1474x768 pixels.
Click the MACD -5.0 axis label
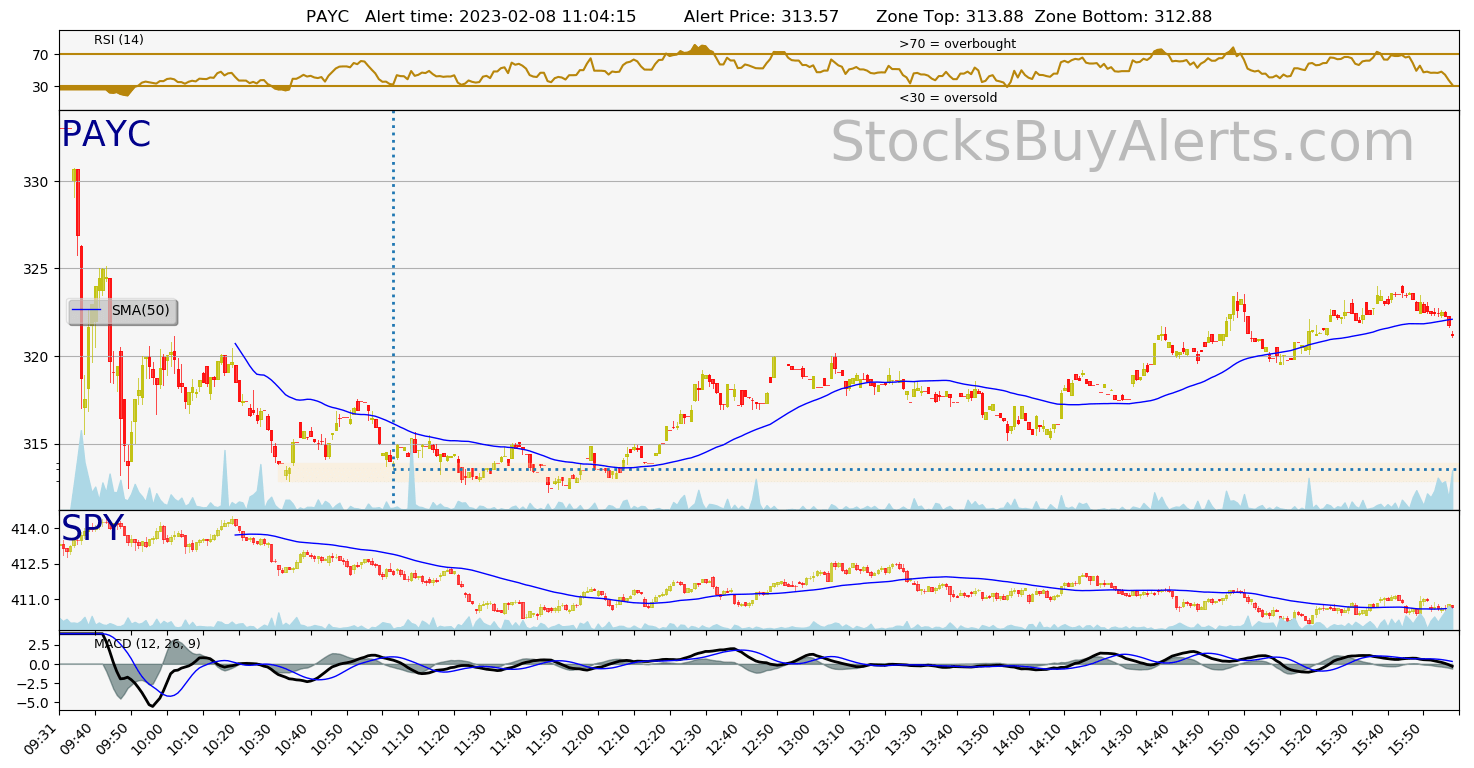pyautogui.click(x=33, y=703)
